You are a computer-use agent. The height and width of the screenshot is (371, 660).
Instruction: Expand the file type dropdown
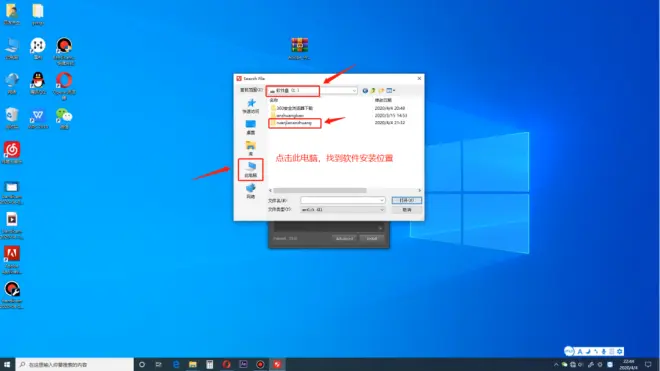pyautogui.click(x=382, y=210)
